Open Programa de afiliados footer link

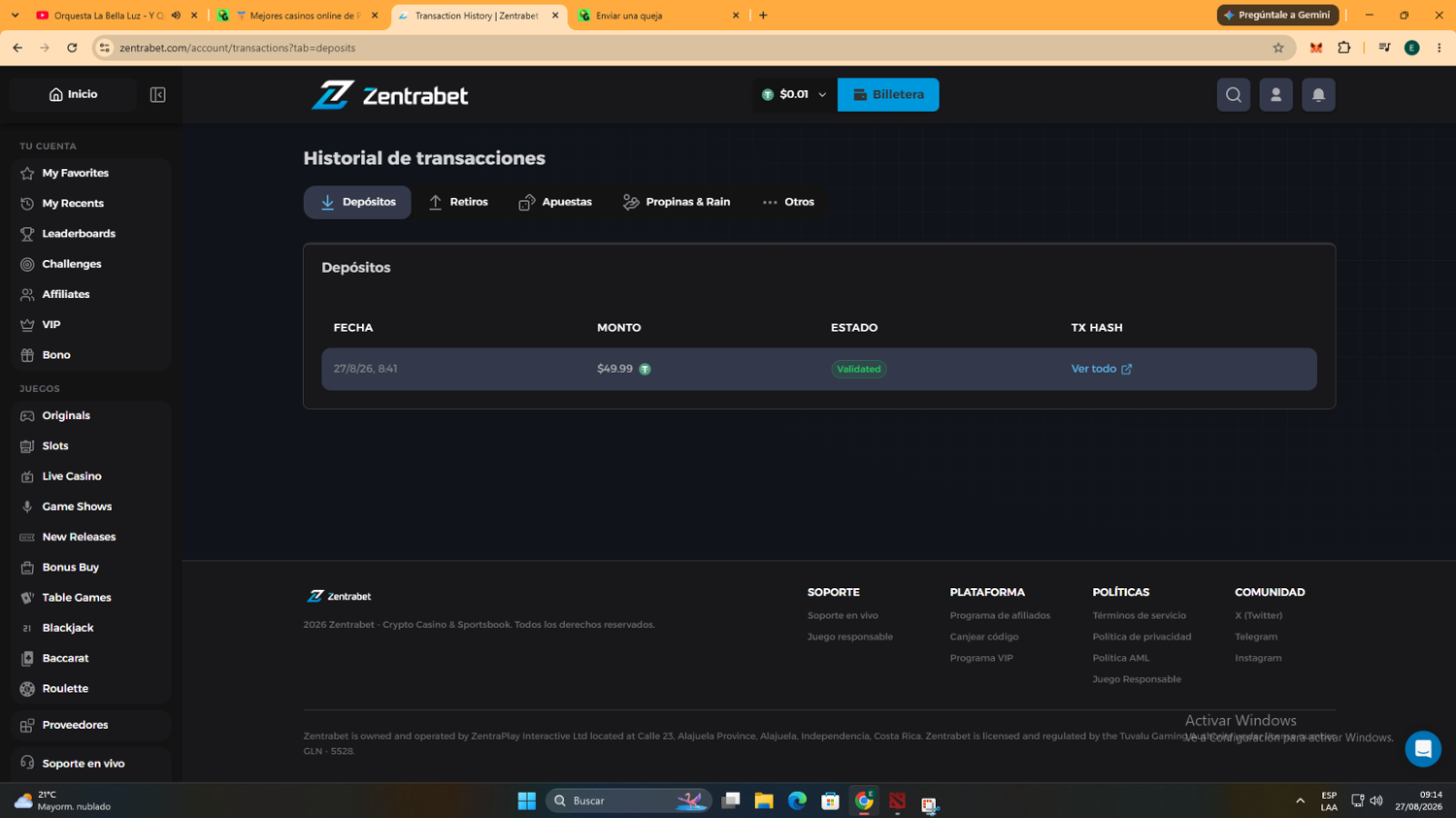(1000, 615)
